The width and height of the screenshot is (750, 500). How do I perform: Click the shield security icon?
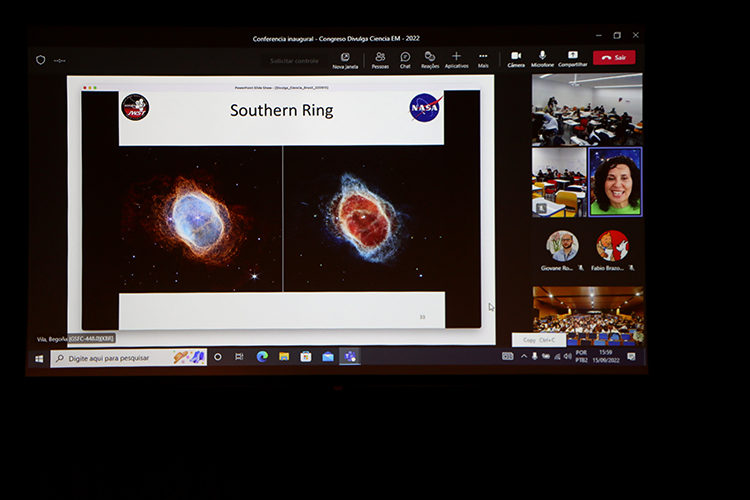[41, 60]
